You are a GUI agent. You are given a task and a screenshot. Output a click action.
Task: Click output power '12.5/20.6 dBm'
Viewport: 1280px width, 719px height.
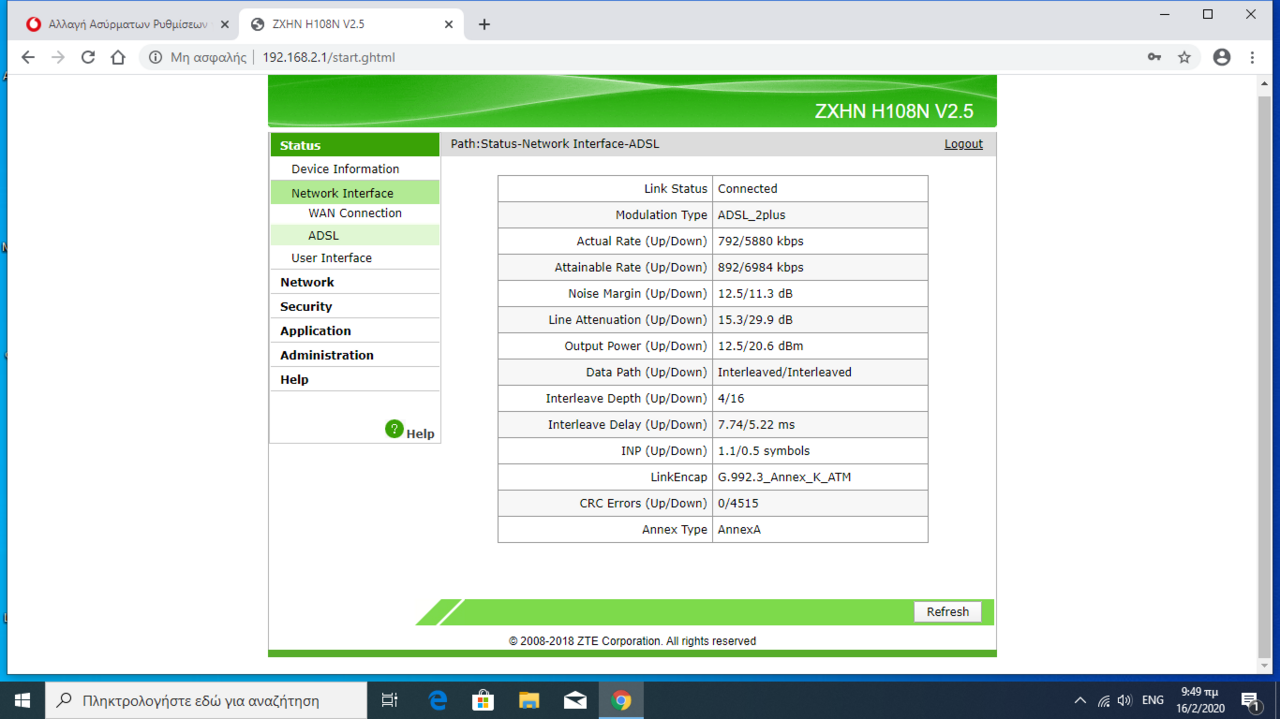(761, 346)
